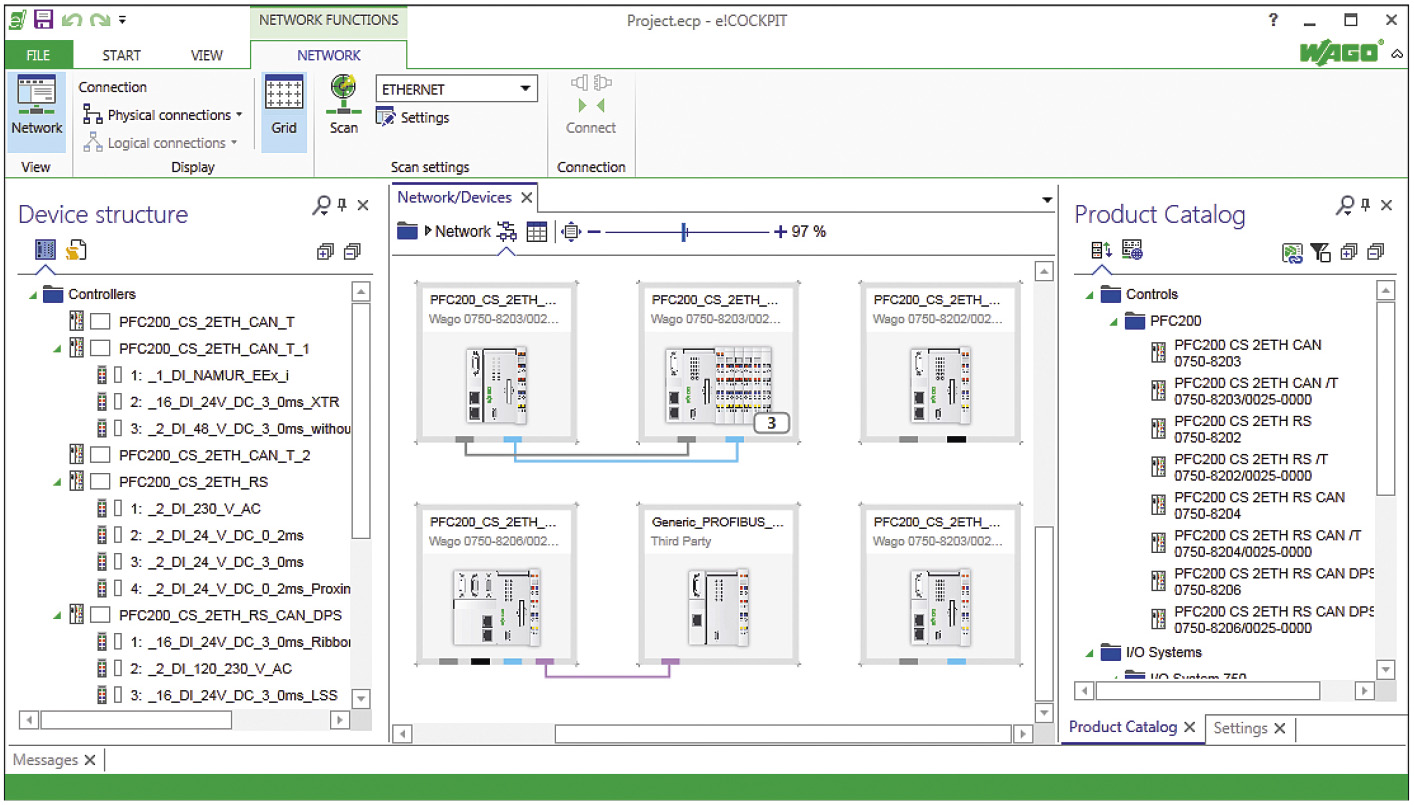Click the canvas vertical scrollbar thumb
The width and height of the screenshot is (1414, 805).
coord(1043,612)
